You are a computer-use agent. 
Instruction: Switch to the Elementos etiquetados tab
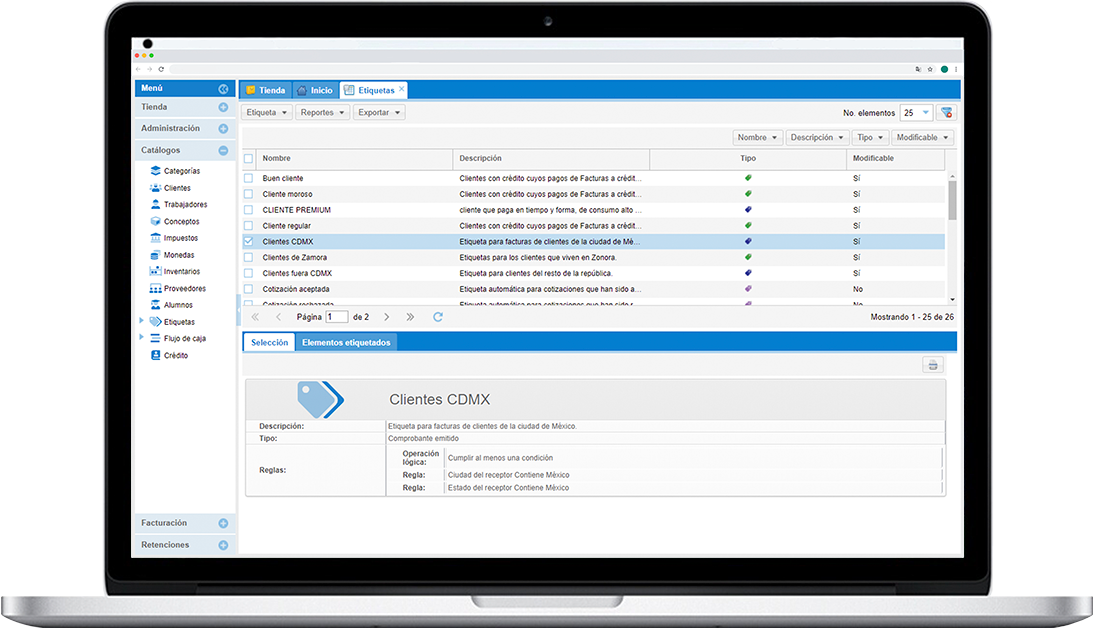point(346,342)
